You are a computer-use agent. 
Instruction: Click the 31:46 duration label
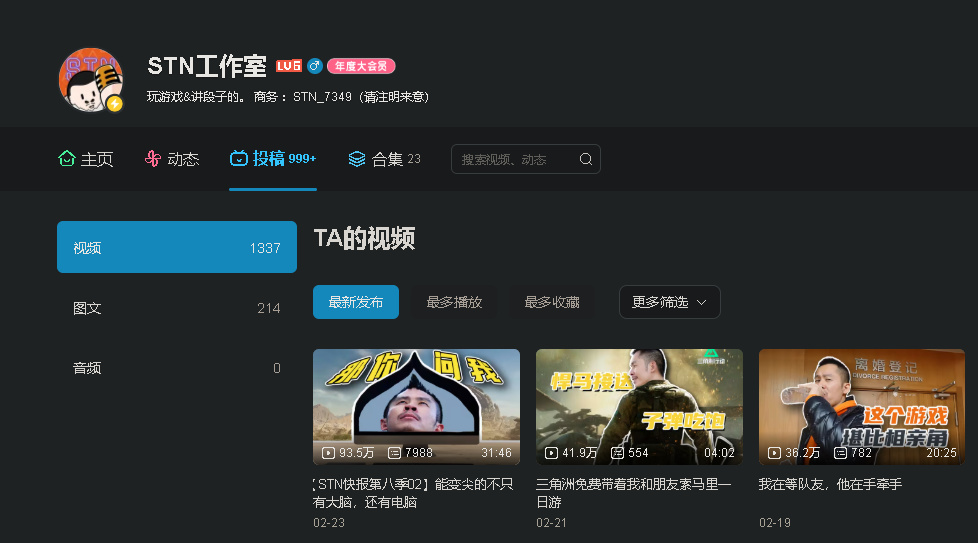tap(496, 453)
